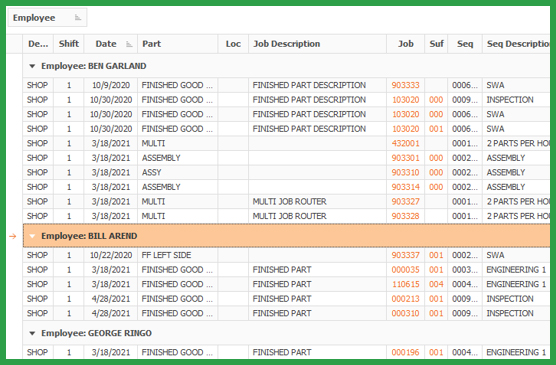The height and width of the screenshot is (365, 556).
Task: Open job link 432001
Action: 405,143
